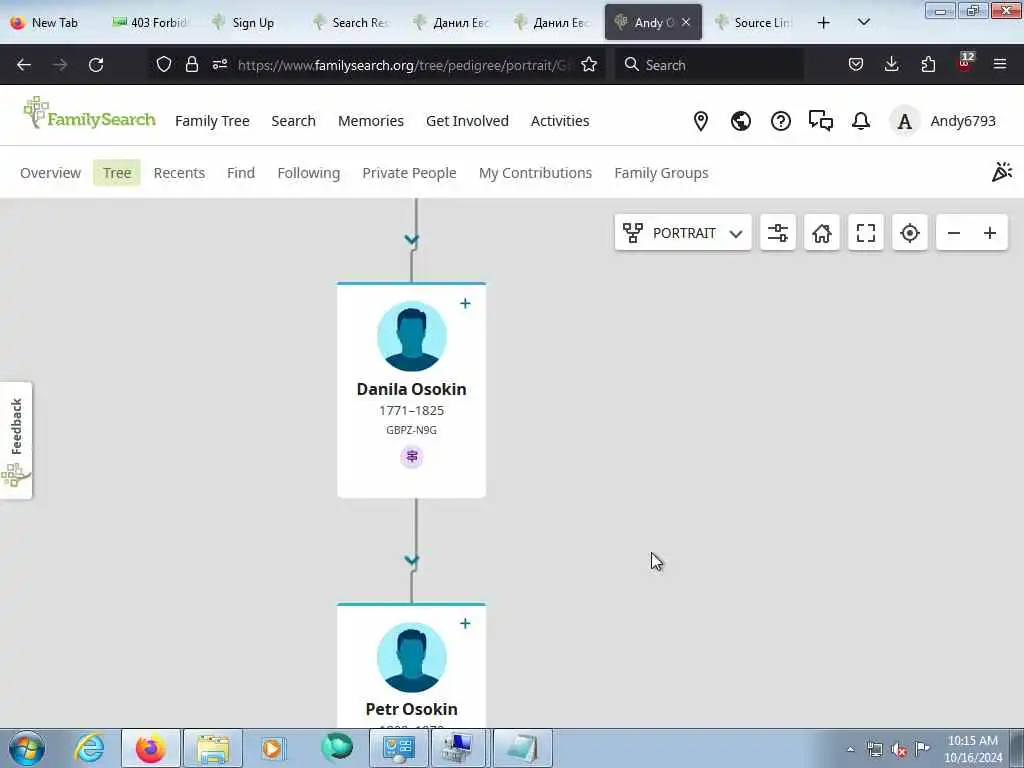This screenshot has width=1024, height=768.
Task: Open the Feedback side tab
Action: coord(16,440)
